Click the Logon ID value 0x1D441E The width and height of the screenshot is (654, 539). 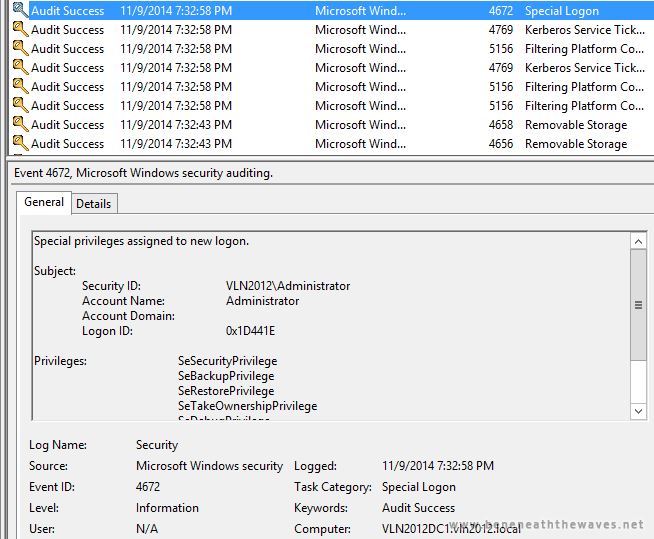(x=250, y=331)
